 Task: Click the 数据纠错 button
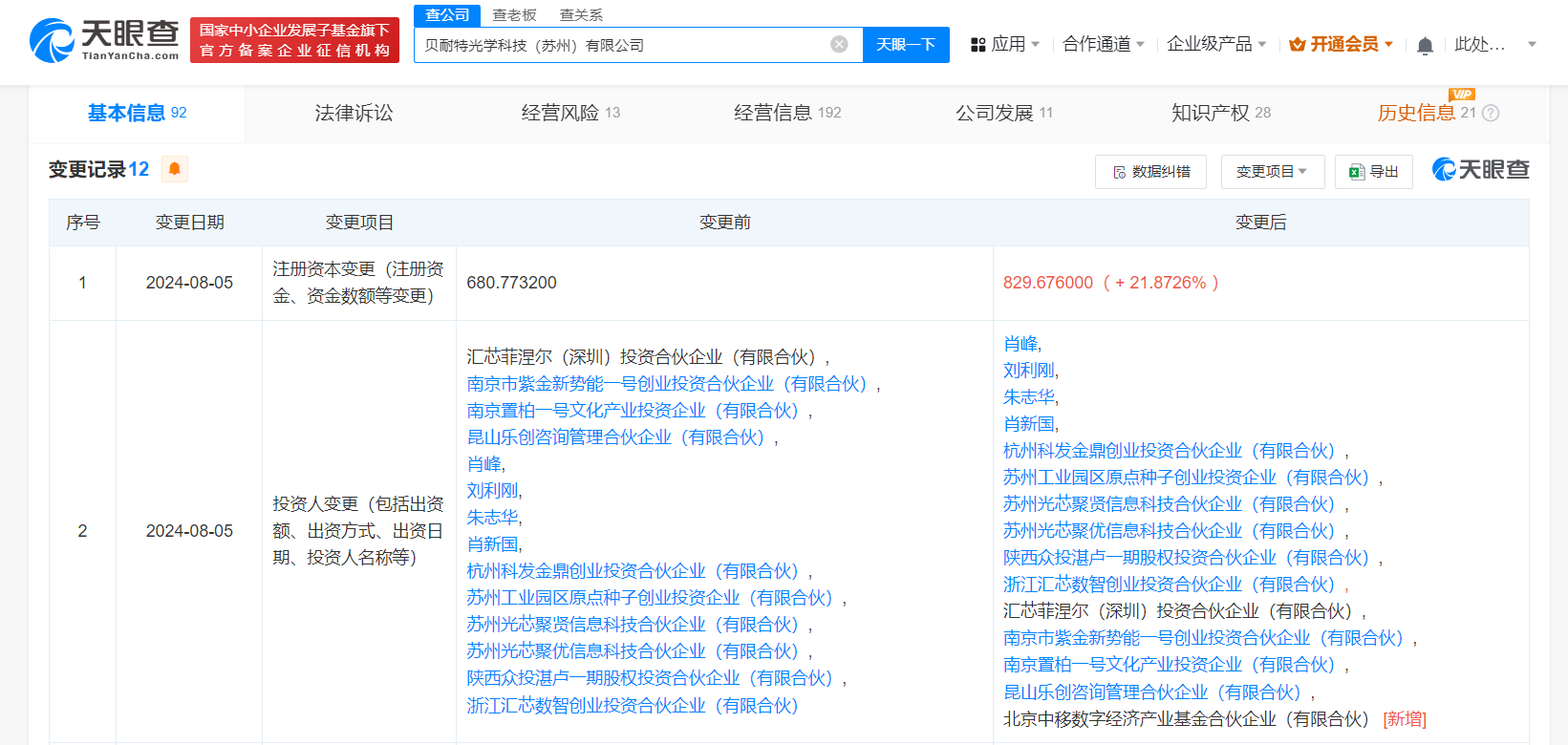tap(1150, 172)
